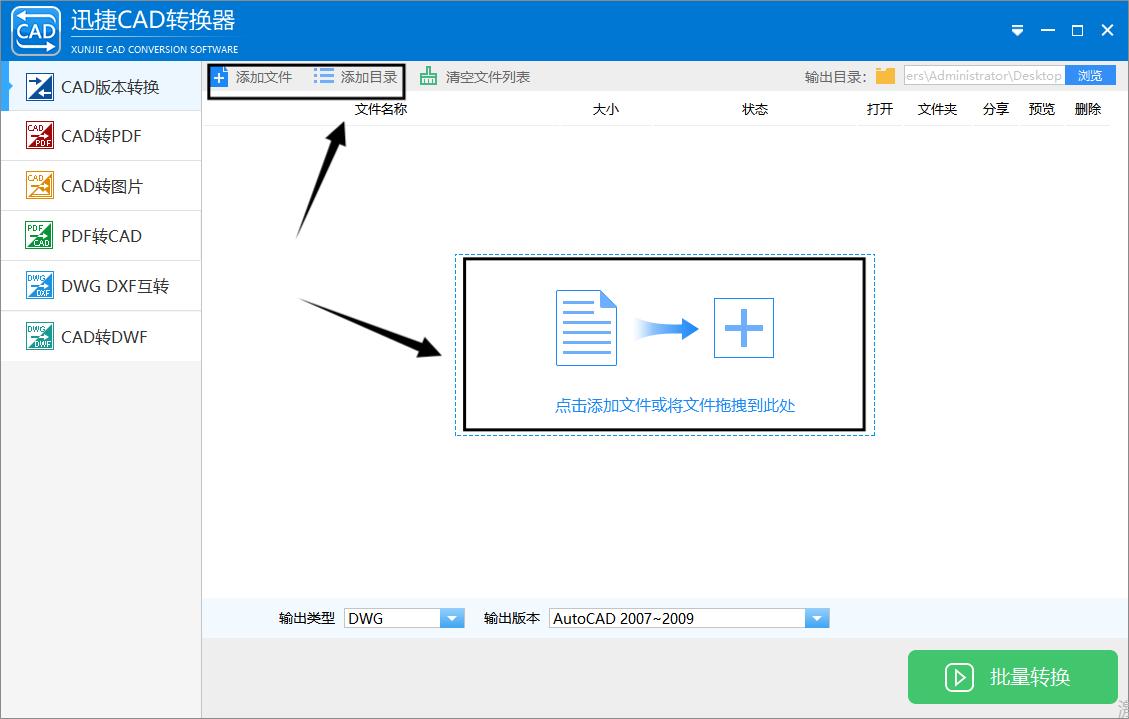Screen dimensions: 1129x719
Task: Start conversion with 批量转换 button
Action: [1012, 677]
